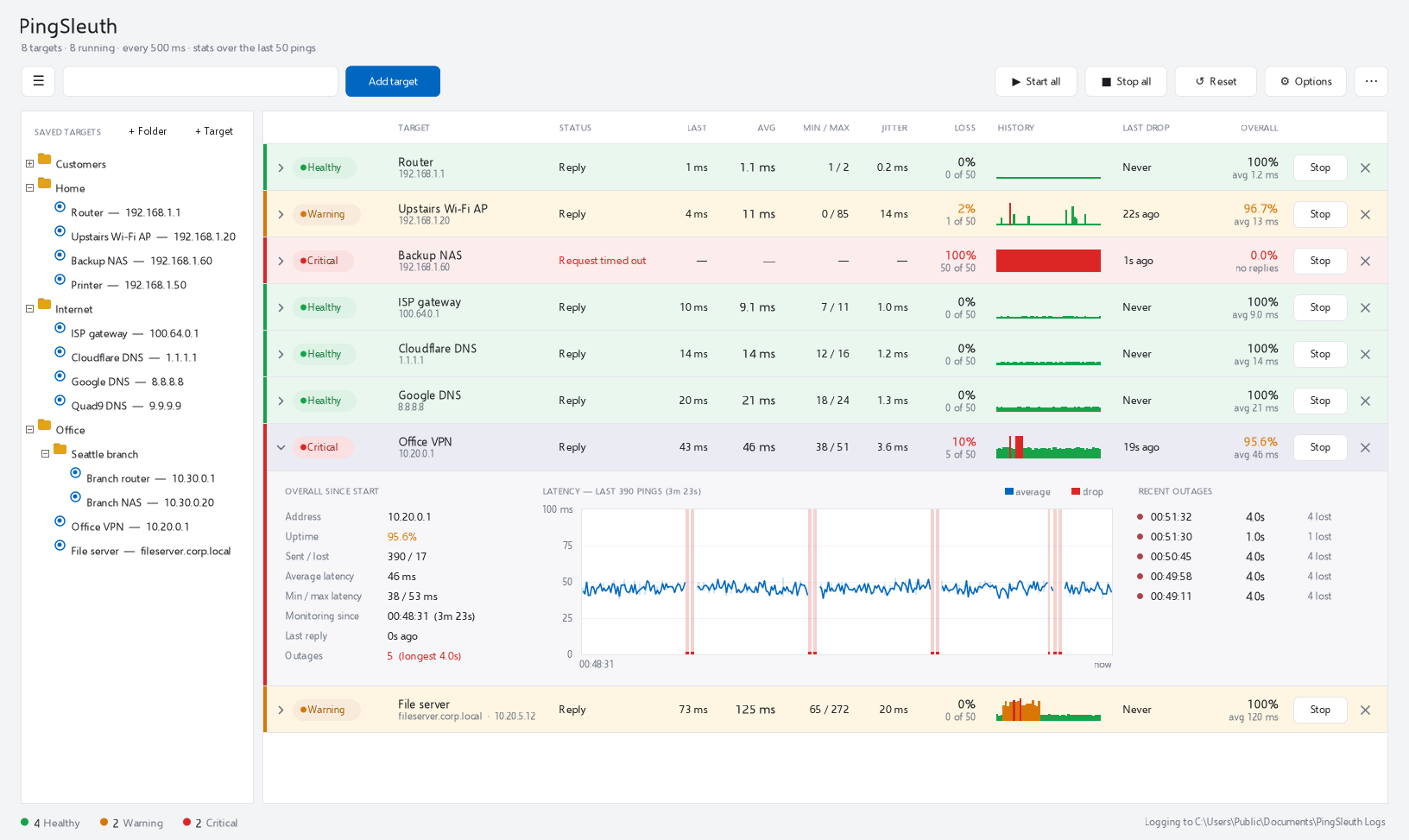Collapse the Office folder tree node

point(29,430)
